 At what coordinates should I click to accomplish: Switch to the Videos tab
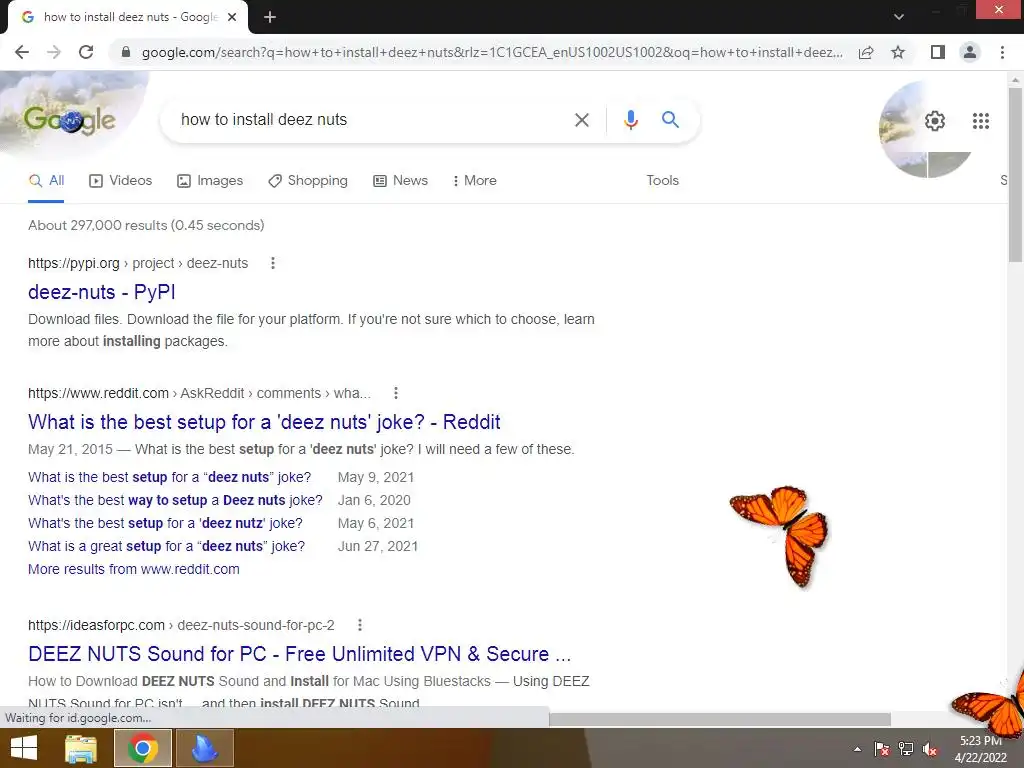click(120, 181)
